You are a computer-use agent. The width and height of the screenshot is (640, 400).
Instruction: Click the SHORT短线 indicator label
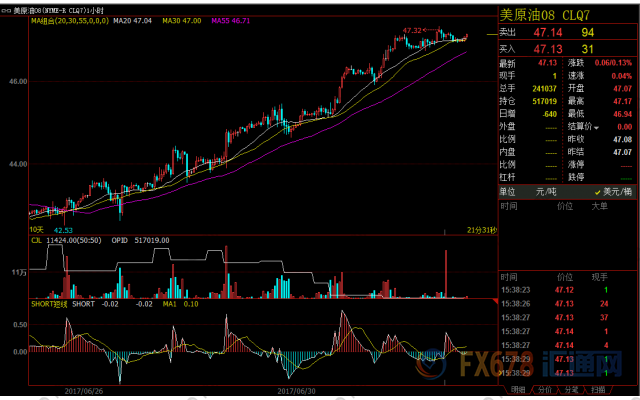point(50,303)
